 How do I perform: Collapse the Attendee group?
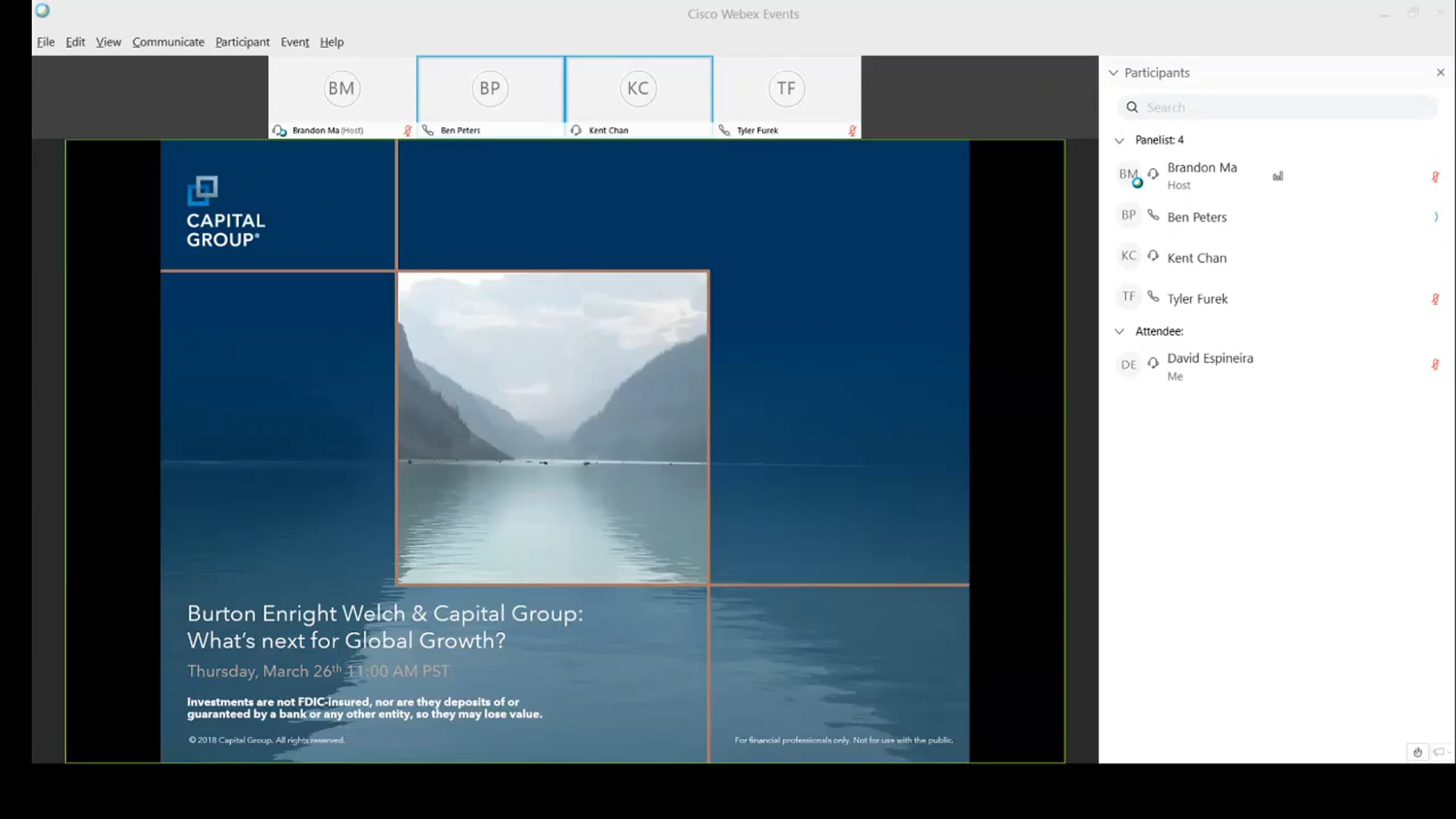1119,331
